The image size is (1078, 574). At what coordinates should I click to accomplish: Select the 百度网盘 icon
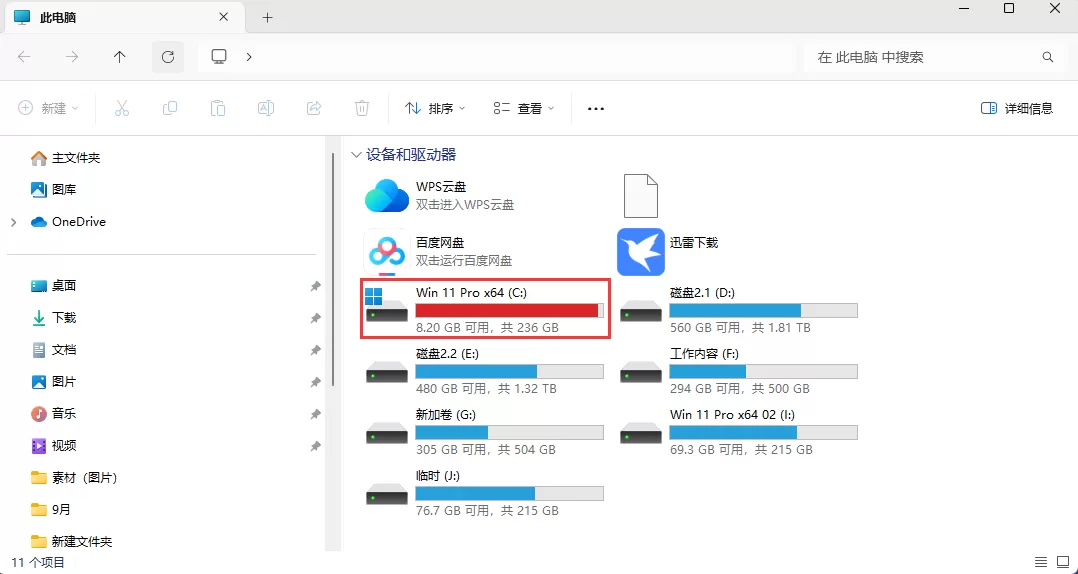click(386, 252)
